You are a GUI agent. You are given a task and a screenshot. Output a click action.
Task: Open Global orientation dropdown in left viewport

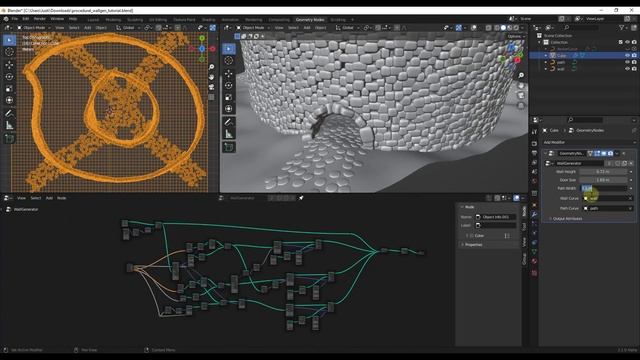[127, 28]
